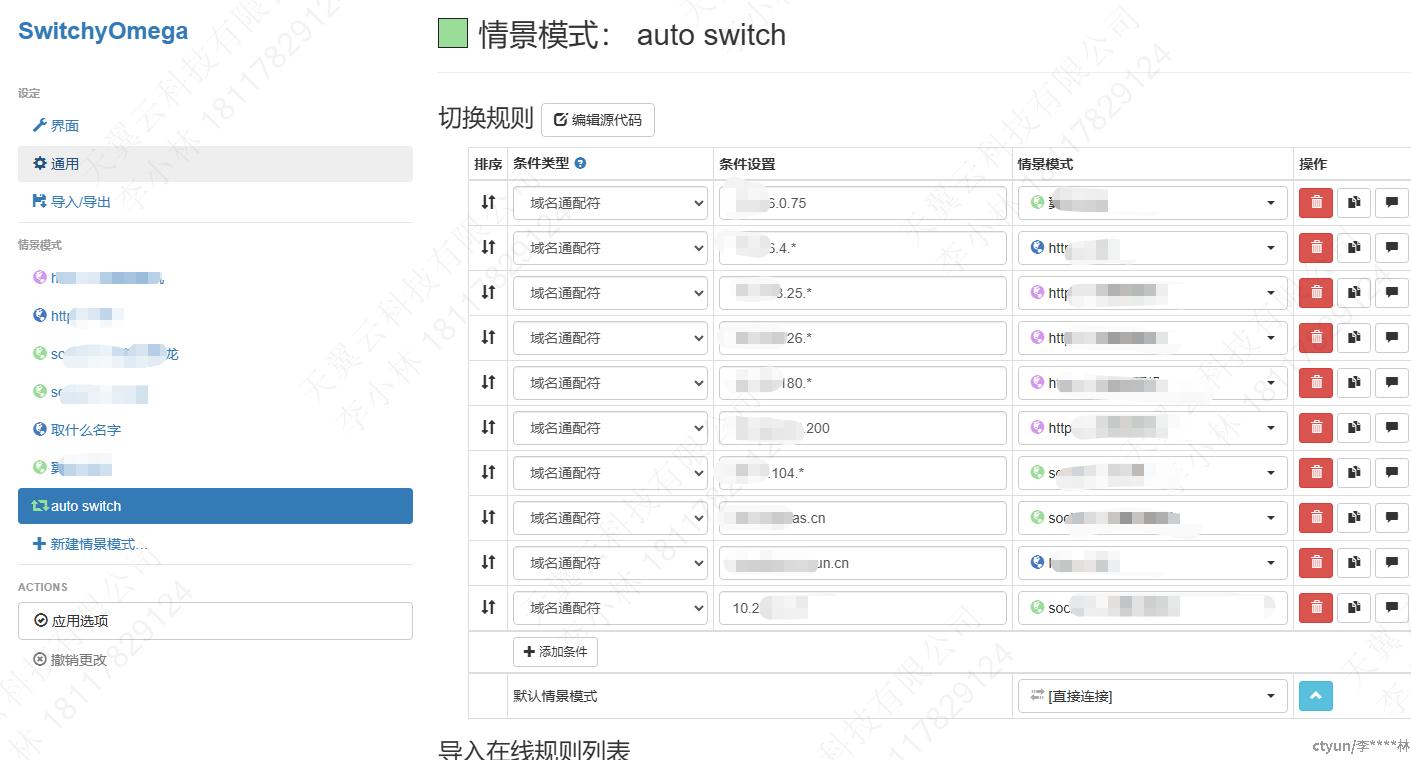Open condition type dropdown for the as.cn rule
Screen dimensions: 1411x760
pos(610,518)
